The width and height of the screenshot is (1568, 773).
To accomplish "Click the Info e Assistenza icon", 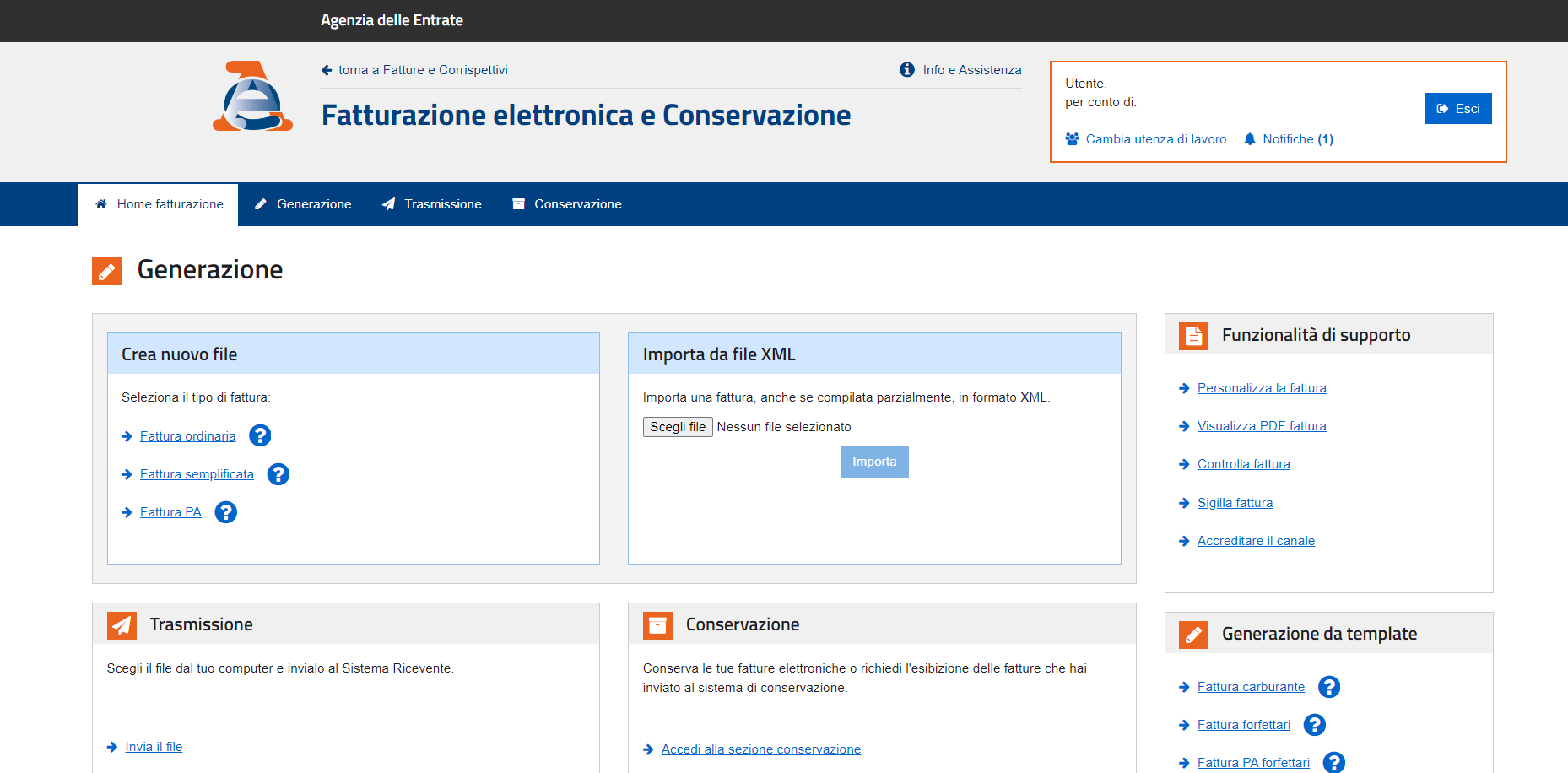I will pyautogui.click(x=907, y=70).
